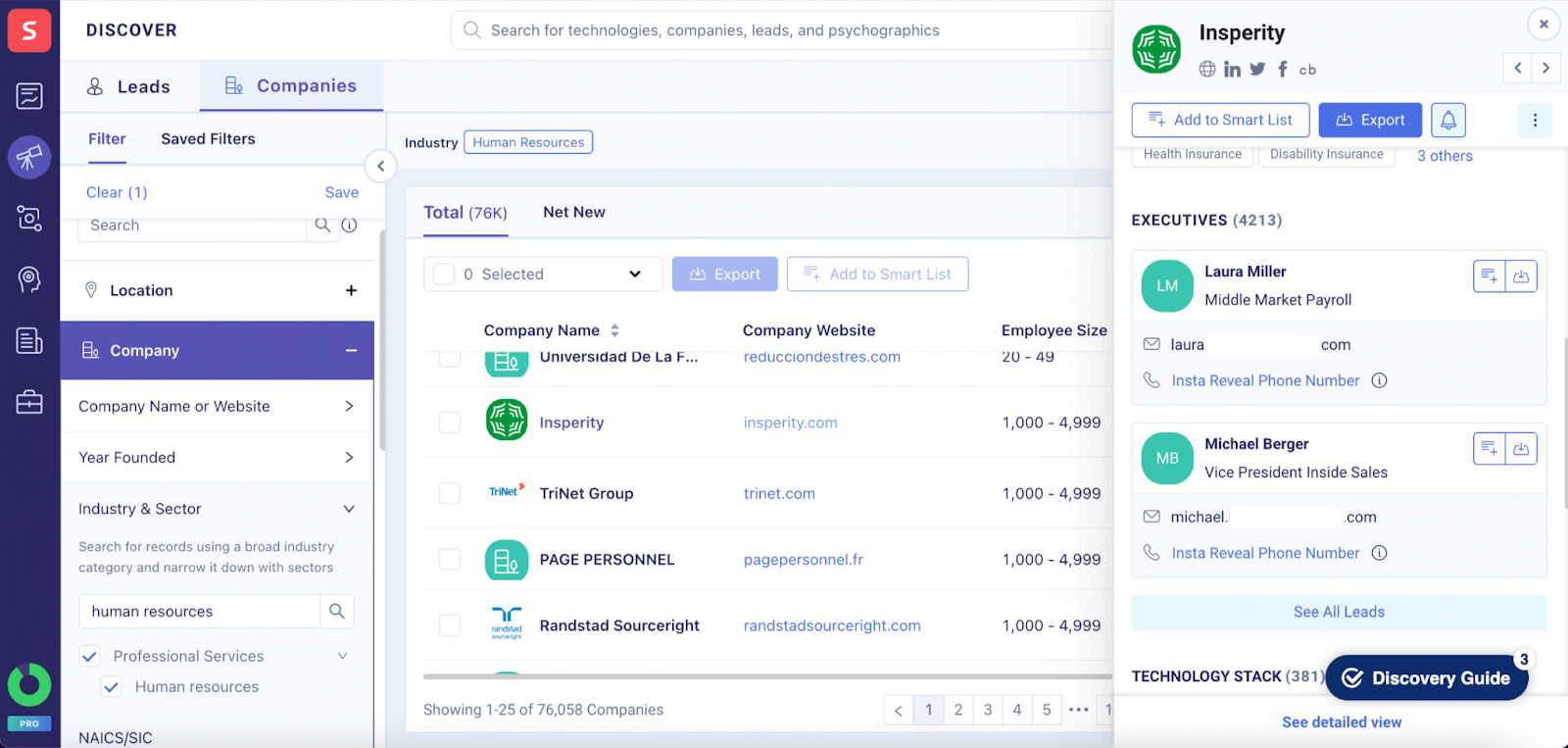Screen dimensions: 1568x748
Task: Sort by Company Name column arrows
Action: coord(614,330)
